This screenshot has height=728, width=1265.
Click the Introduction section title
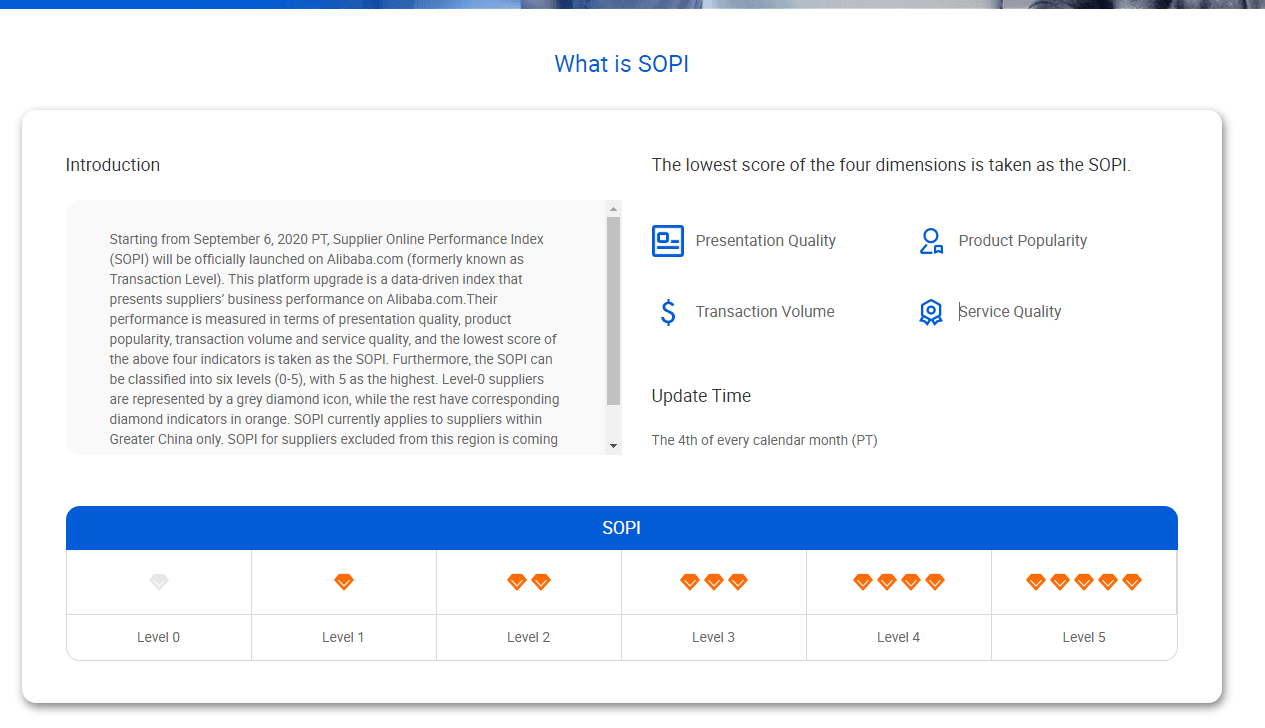113,165
